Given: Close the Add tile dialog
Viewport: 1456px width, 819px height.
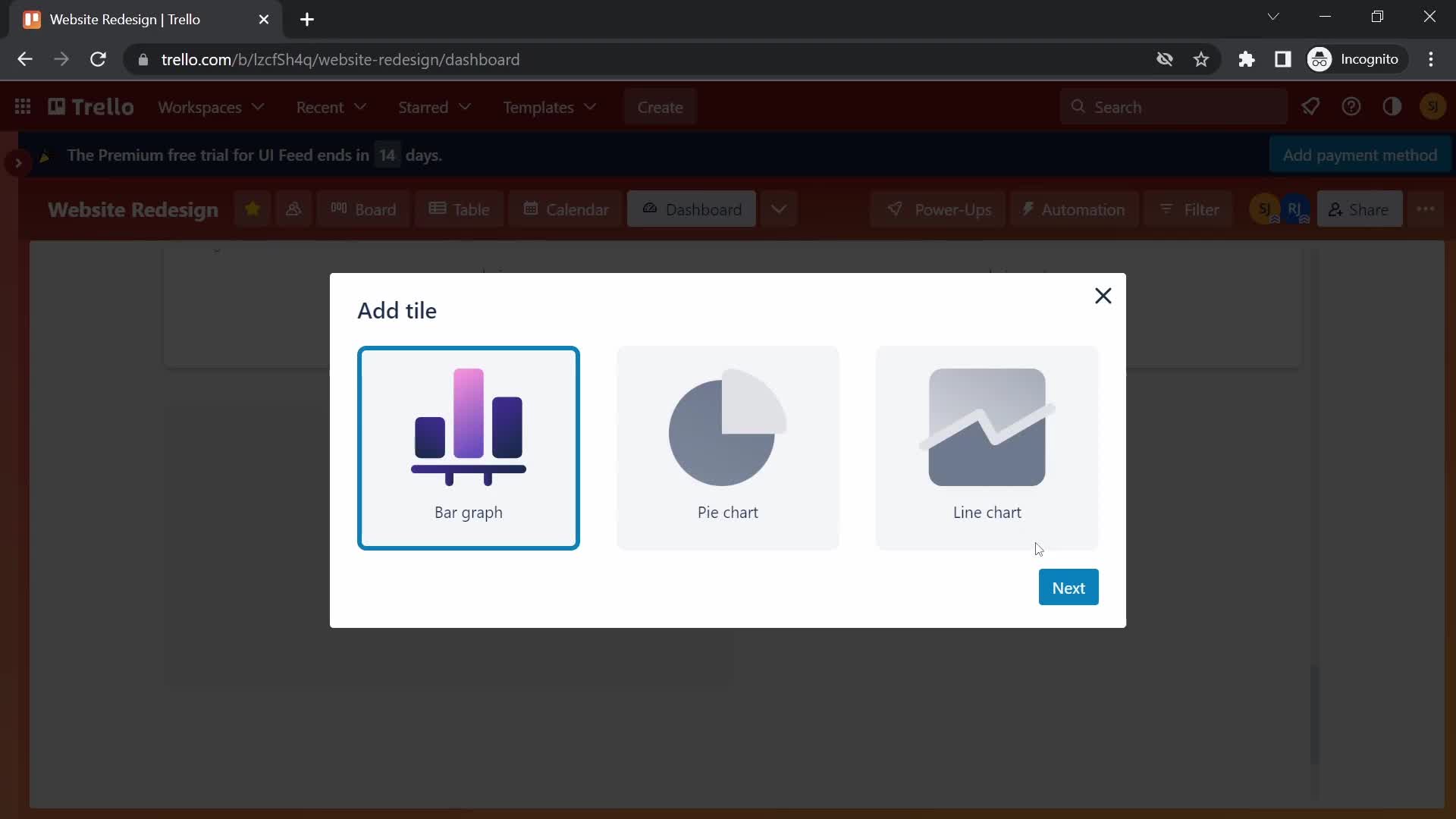Looking at the screenshot, I should coord(1102,295).
